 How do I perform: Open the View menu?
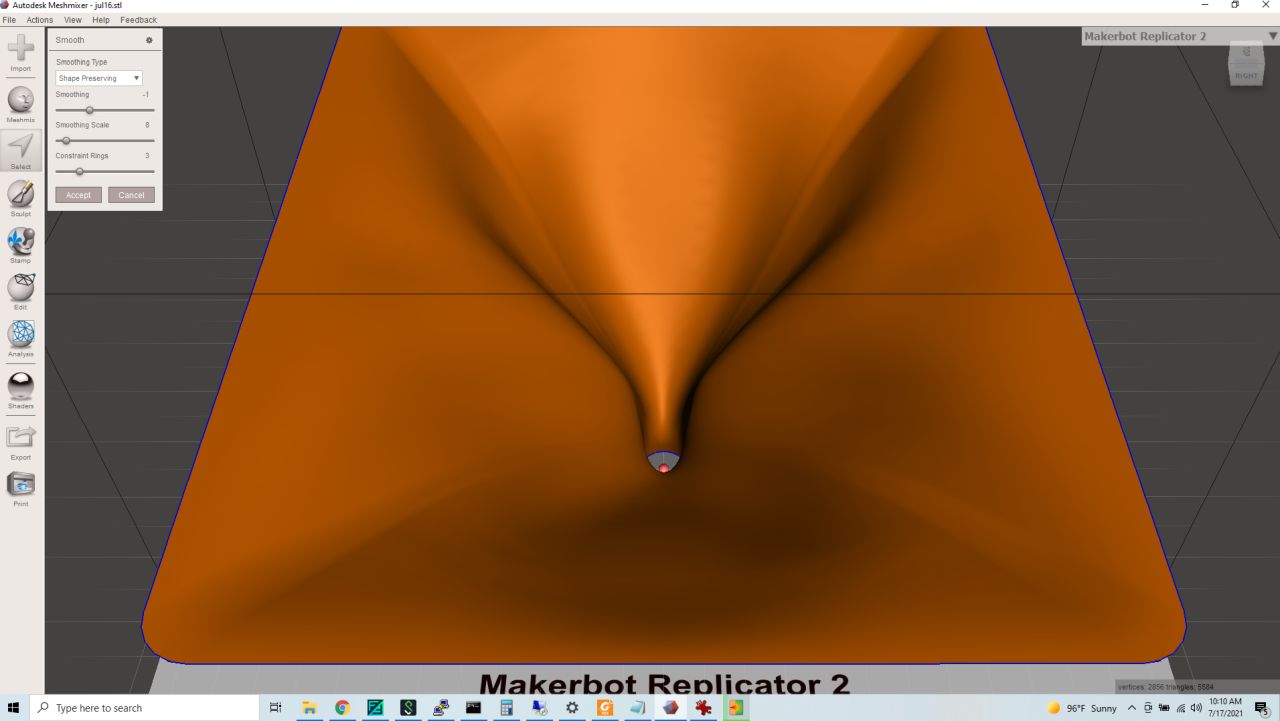(x=73, y=20)
